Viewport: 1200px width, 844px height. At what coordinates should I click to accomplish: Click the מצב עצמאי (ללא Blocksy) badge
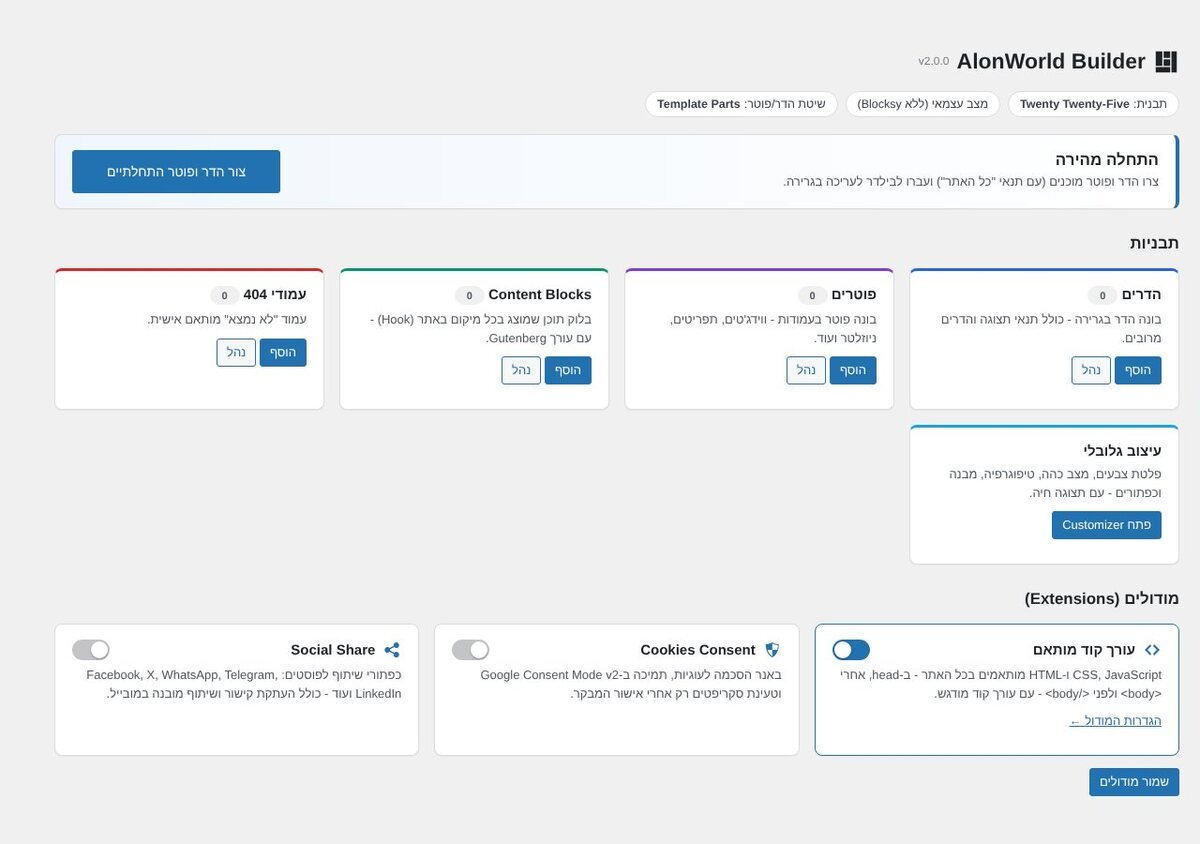[922, 104]
